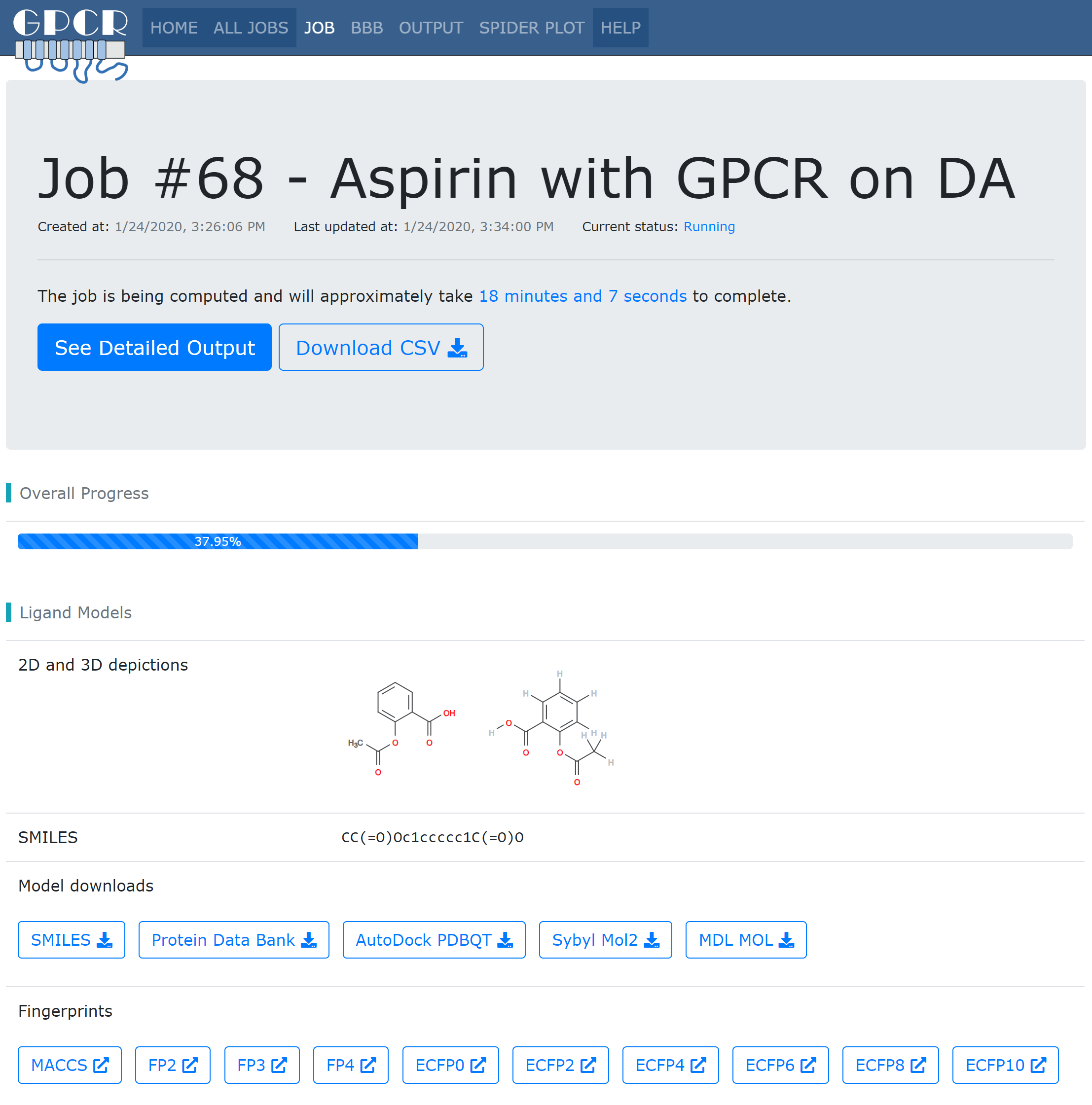Open the HELP menu item
Viewport: 1092px width, 1105px height.
pos(620,28)
